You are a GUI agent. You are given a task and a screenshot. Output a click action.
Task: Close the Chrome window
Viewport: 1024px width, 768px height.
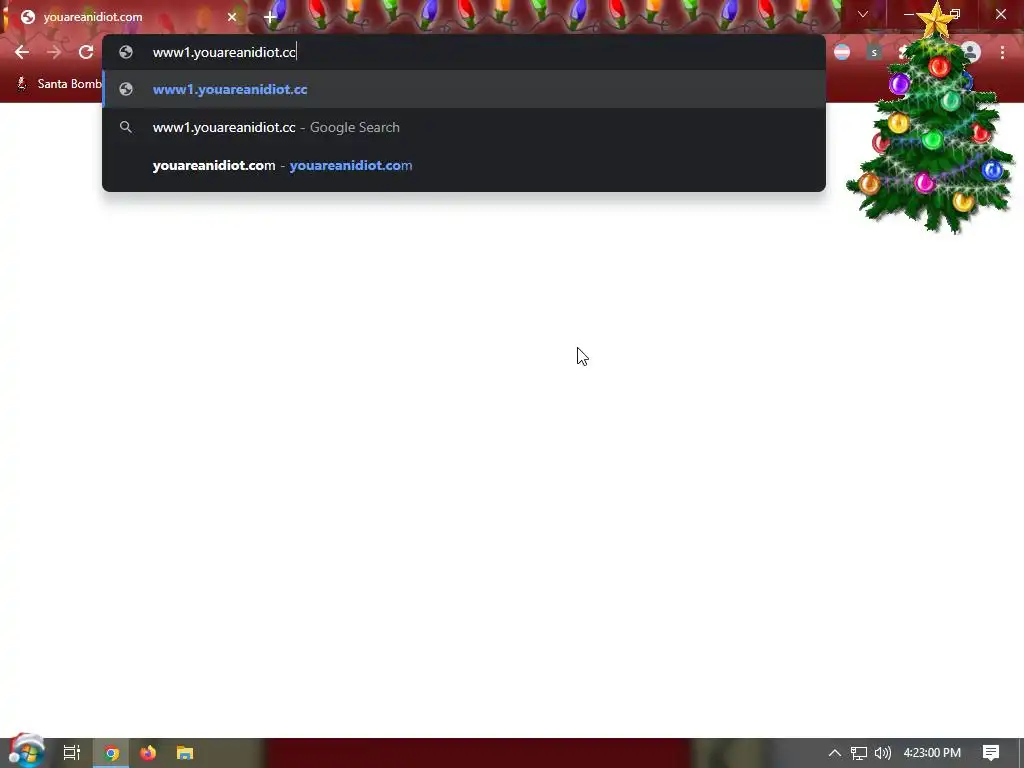(1001, 14)
